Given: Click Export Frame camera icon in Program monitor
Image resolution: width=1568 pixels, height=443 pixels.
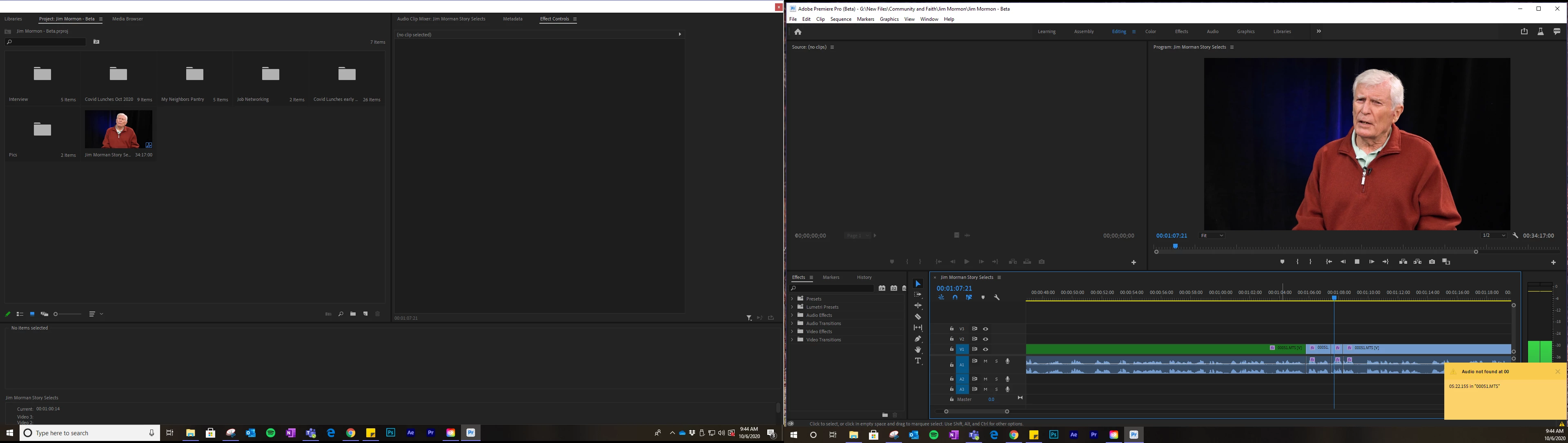Looking at the screenshot, I should [x=1432, y=262].
